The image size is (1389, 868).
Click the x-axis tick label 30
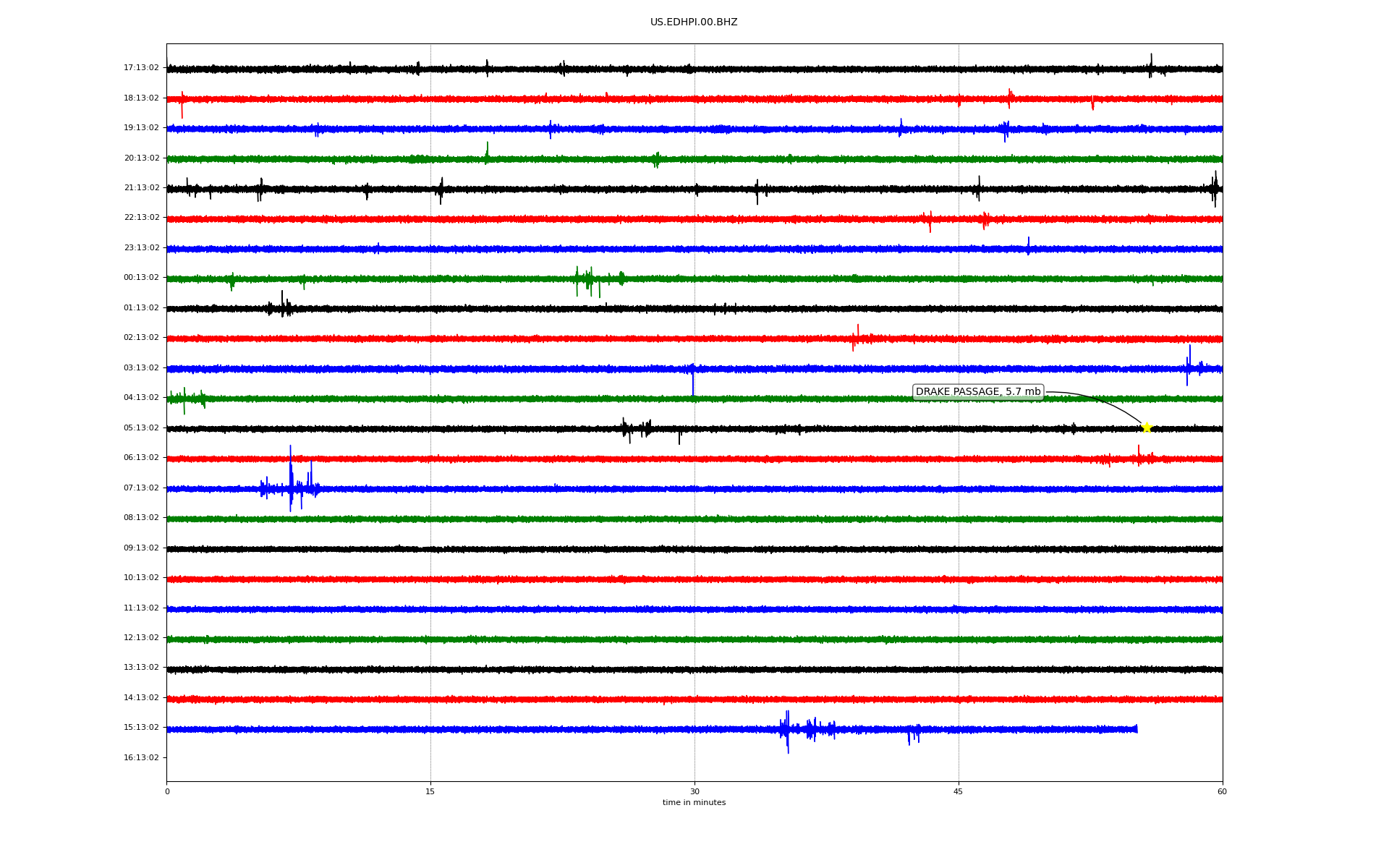(694, 792)
